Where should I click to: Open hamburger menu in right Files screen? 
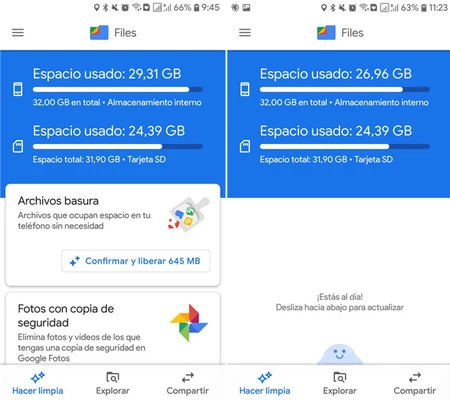pos(245,33)
